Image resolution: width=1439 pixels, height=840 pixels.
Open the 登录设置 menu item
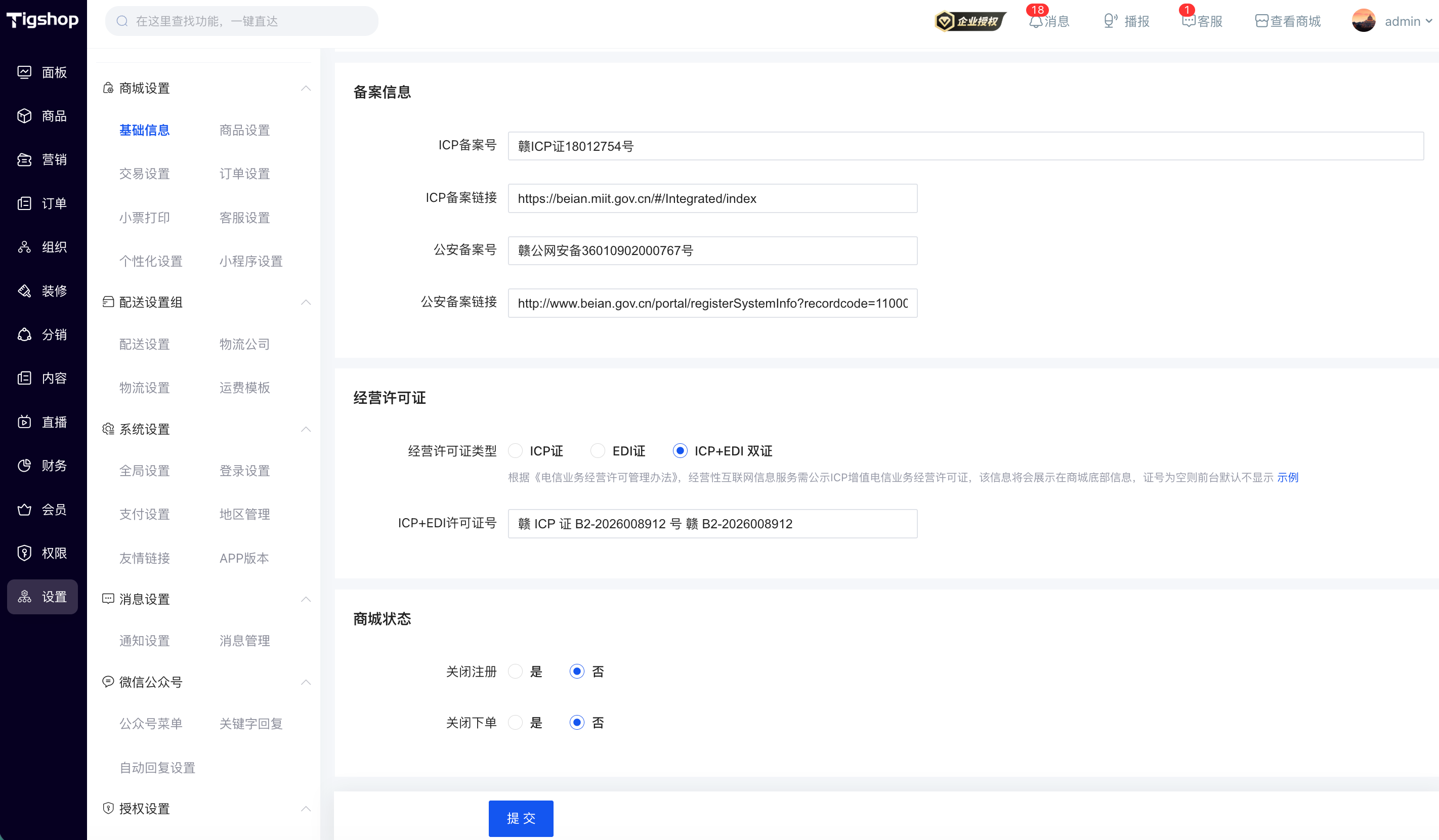click(x=244, y=471)
